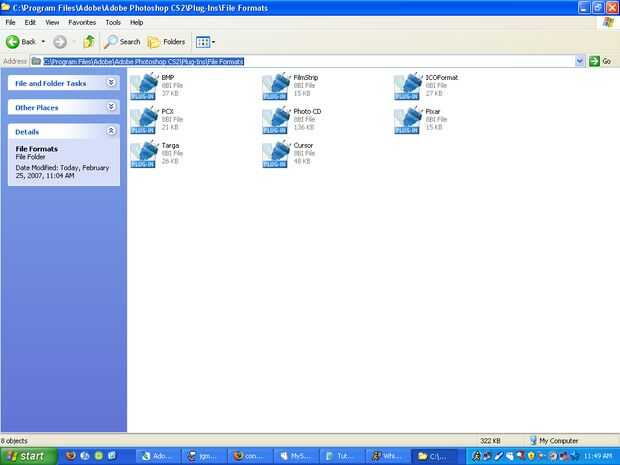Open the Edit menu
This screenshot has width=620, height=465.
pyautogui.click(x=30, y=23)
